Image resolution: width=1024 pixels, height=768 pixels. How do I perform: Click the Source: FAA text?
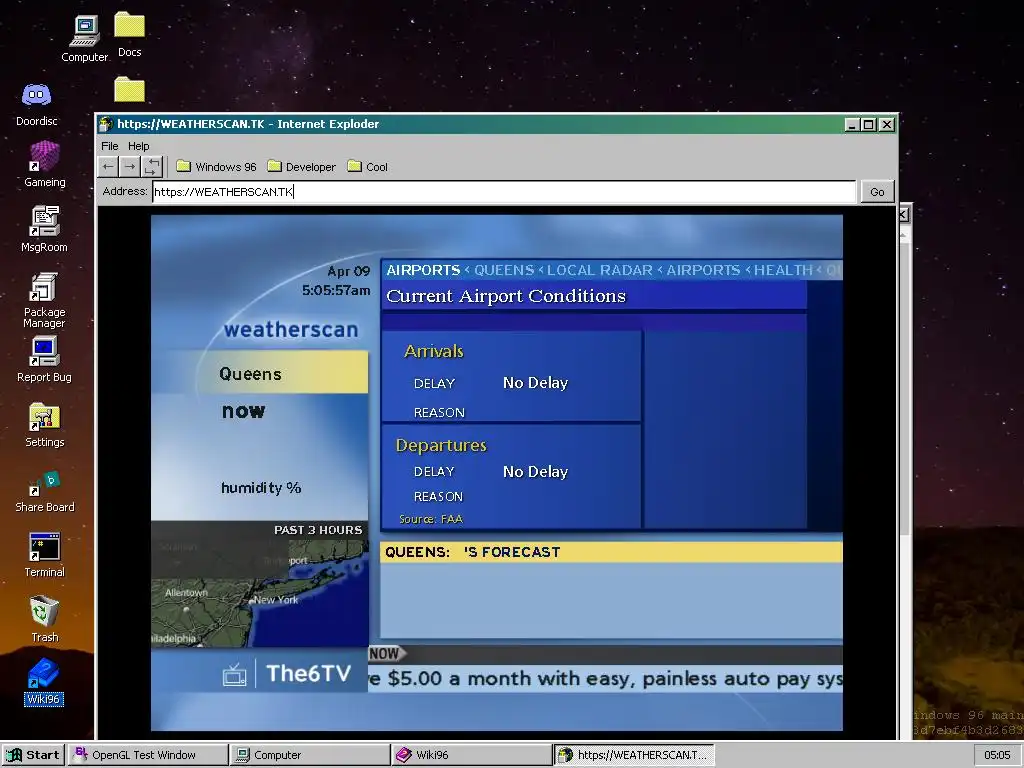[x=430, y=519]
